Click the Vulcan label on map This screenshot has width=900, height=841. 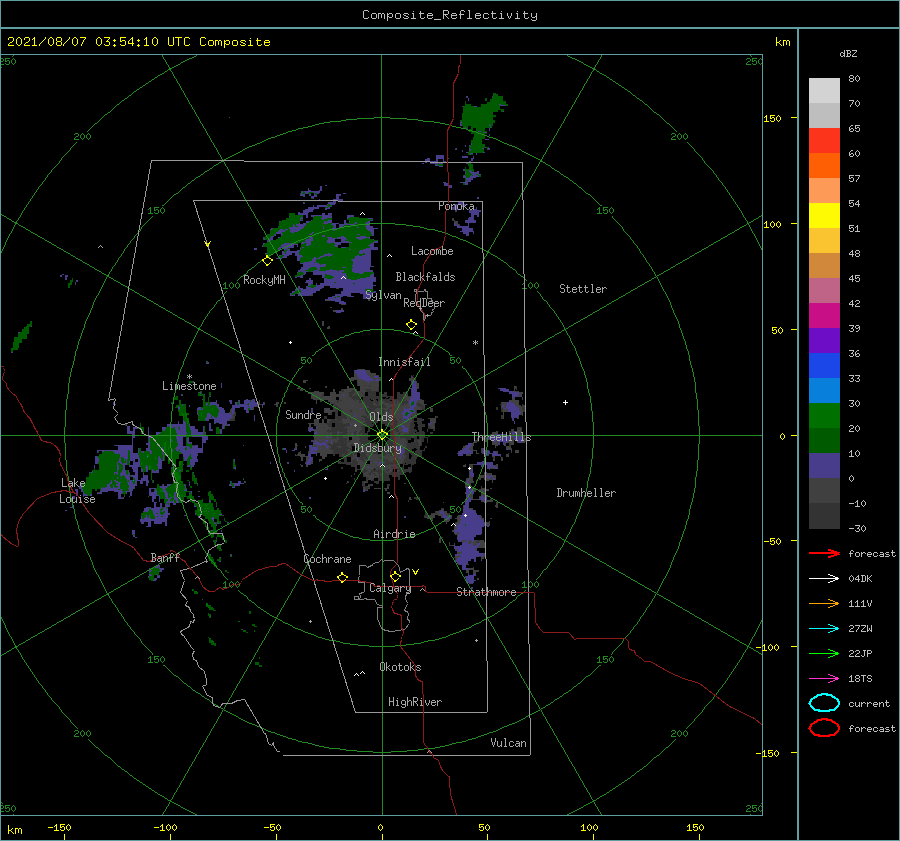pyautogui.click(x=508, y=743)
